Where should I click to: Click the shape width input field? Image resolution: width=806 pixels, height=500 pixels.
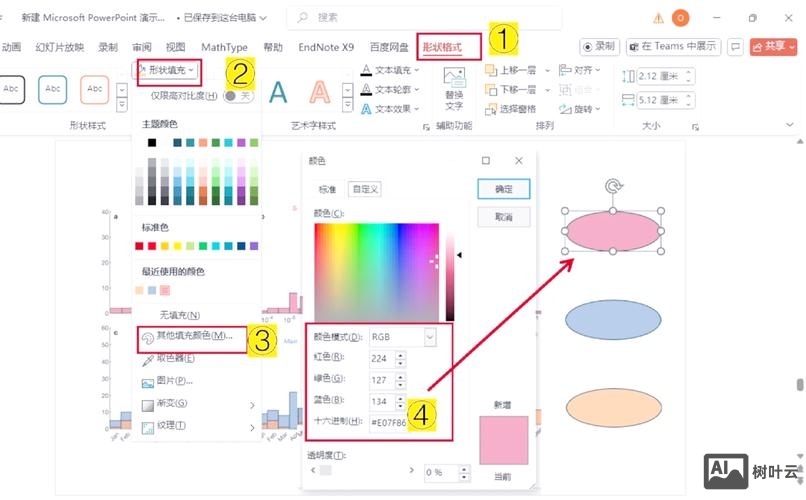(661, 100)
